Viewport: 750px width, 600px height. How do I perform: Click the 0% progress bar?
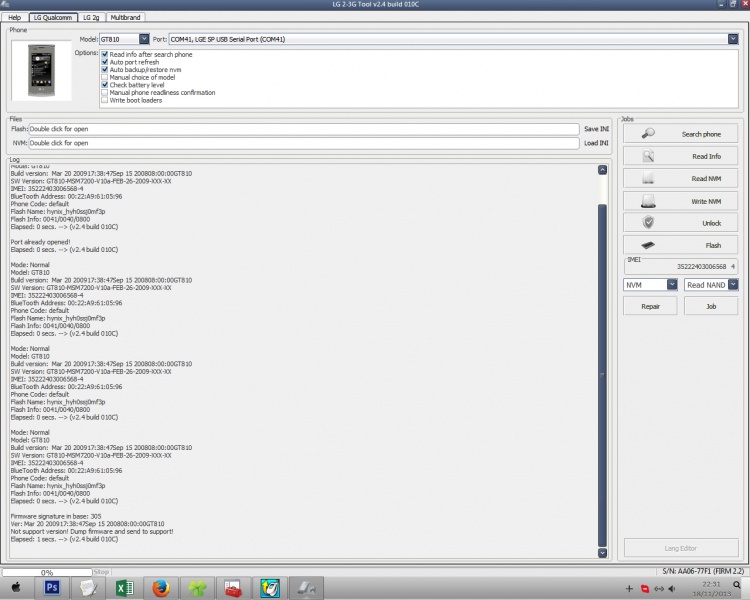coord(47,572)
